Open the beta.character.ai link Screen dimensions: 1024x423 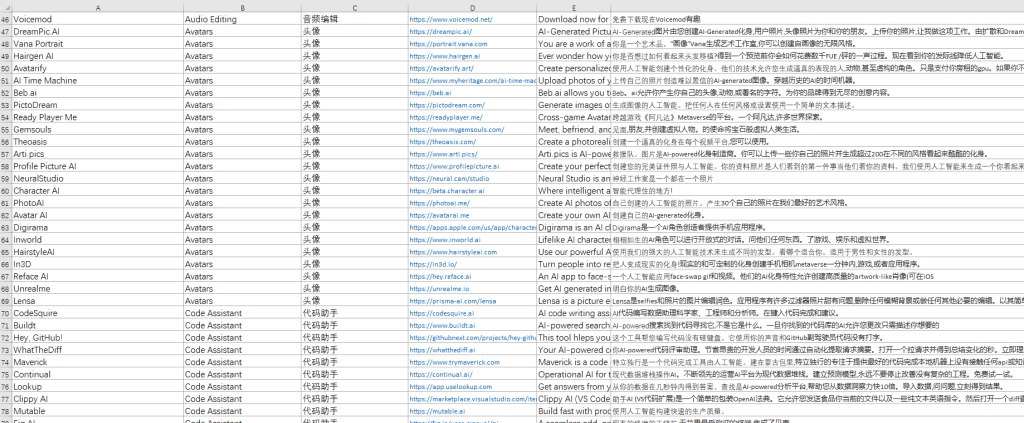[x=447, y=191]
